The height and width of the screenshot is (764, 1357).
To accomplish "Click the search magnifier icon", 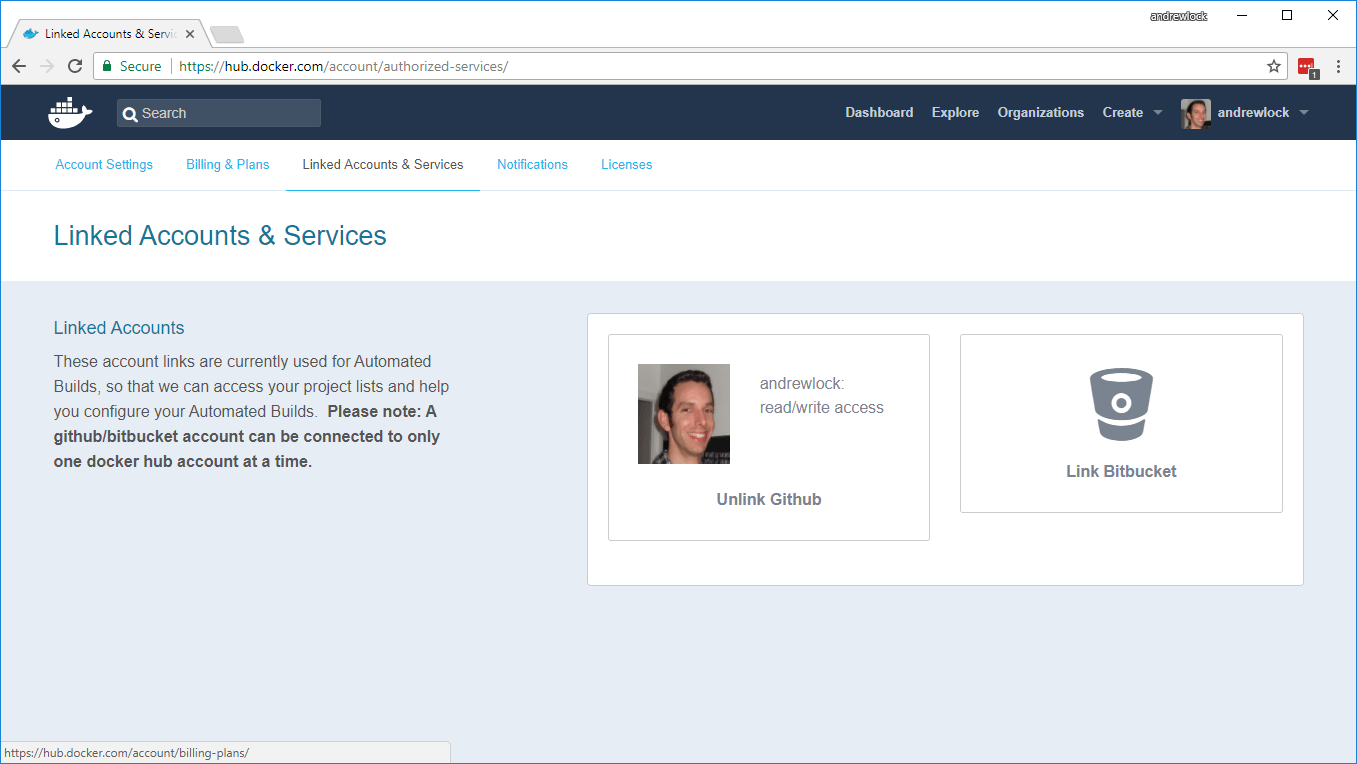I will click(130, 114).
